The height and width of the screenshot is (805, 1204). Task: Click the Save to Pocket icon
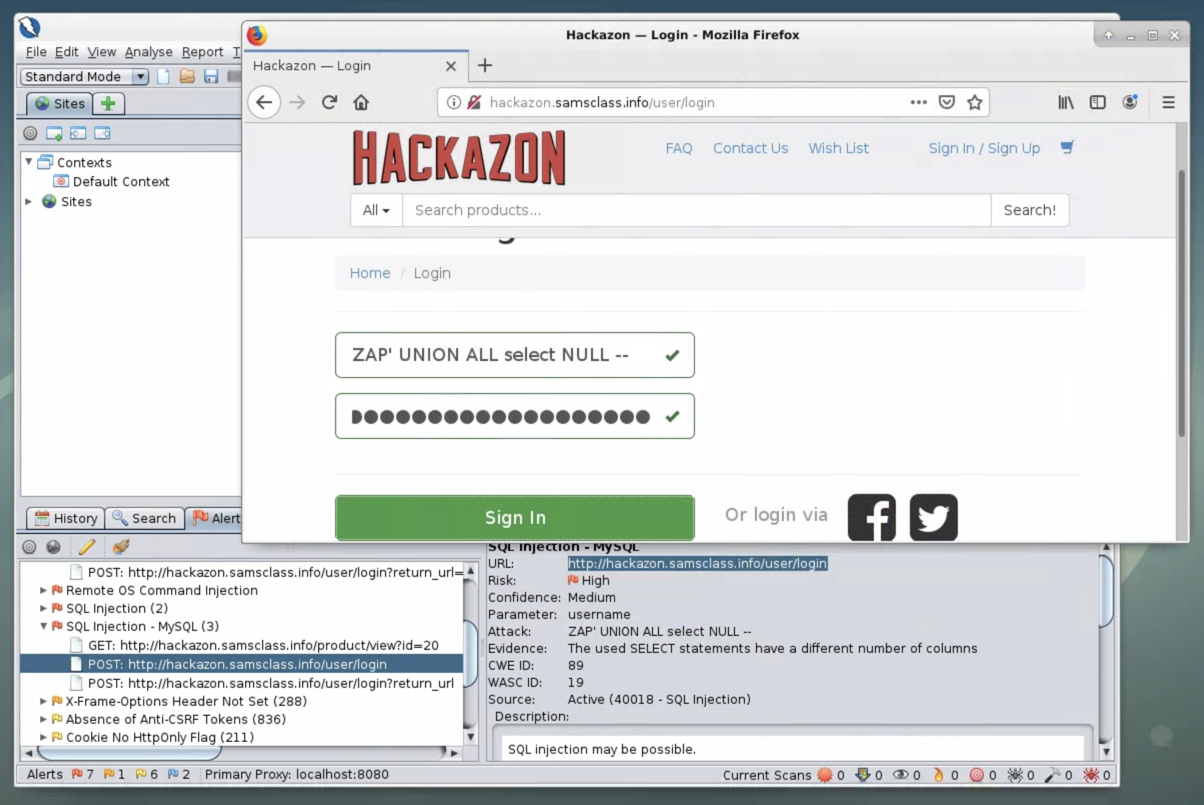click(946, 102)
